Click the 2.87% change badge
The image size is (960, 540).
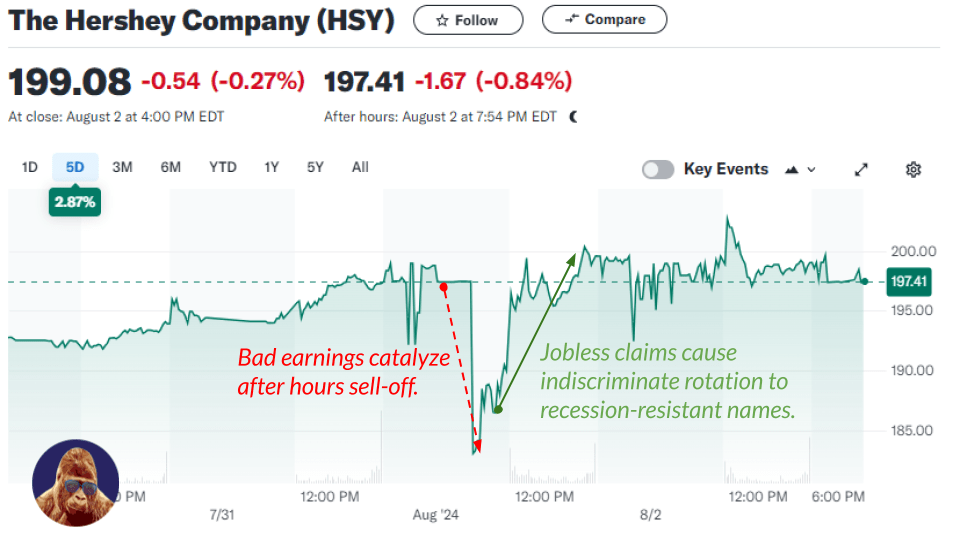click(75, 201)
